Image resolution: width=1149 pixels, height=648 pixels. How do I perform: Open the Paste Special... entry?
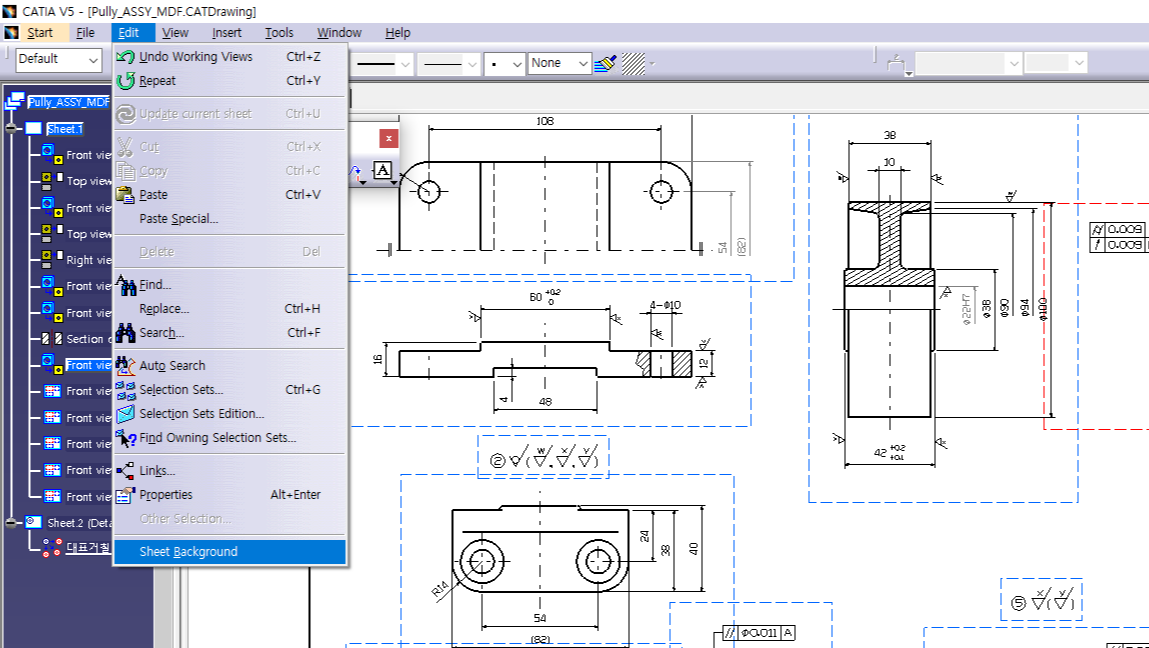click(229, 218)
